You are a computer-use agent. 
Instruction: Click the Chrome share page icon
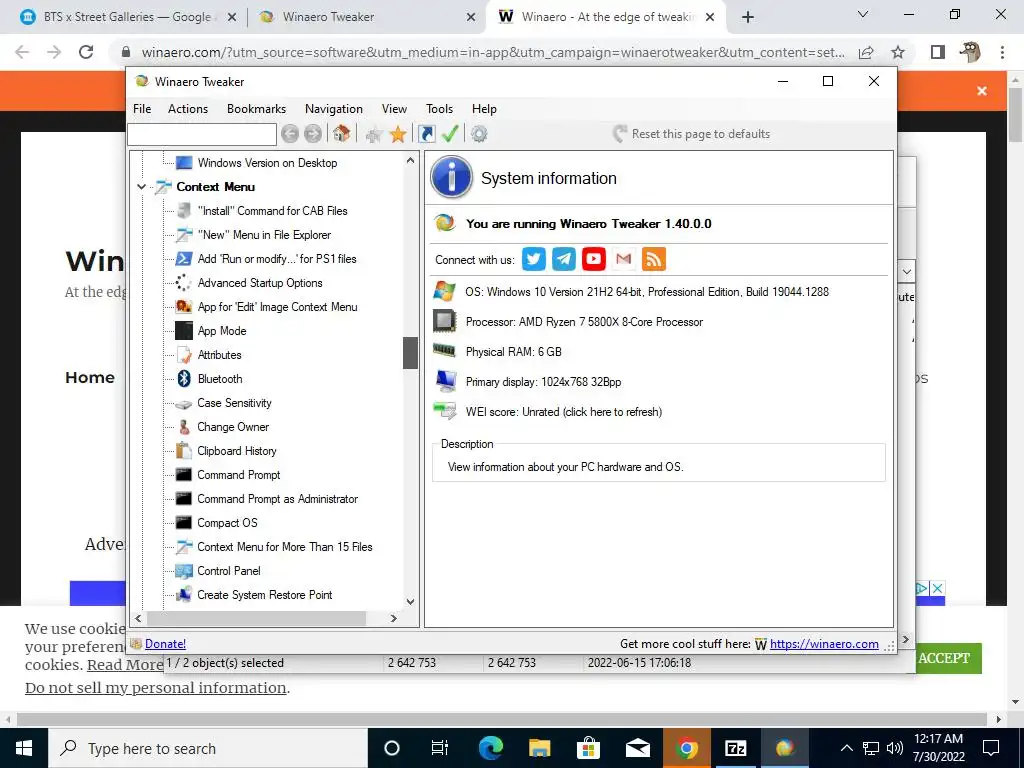(x=866, y=52)
